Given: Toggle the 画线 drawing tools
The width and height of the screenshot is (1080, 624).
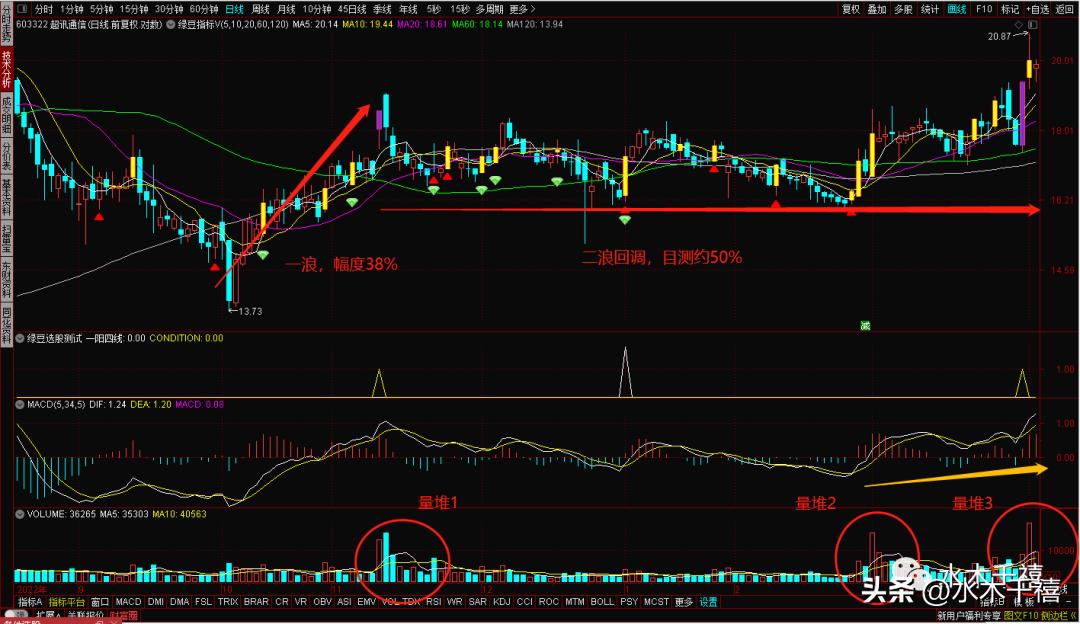Looking at the screenshot, I should pyautogui.click(x=957, y=9).
